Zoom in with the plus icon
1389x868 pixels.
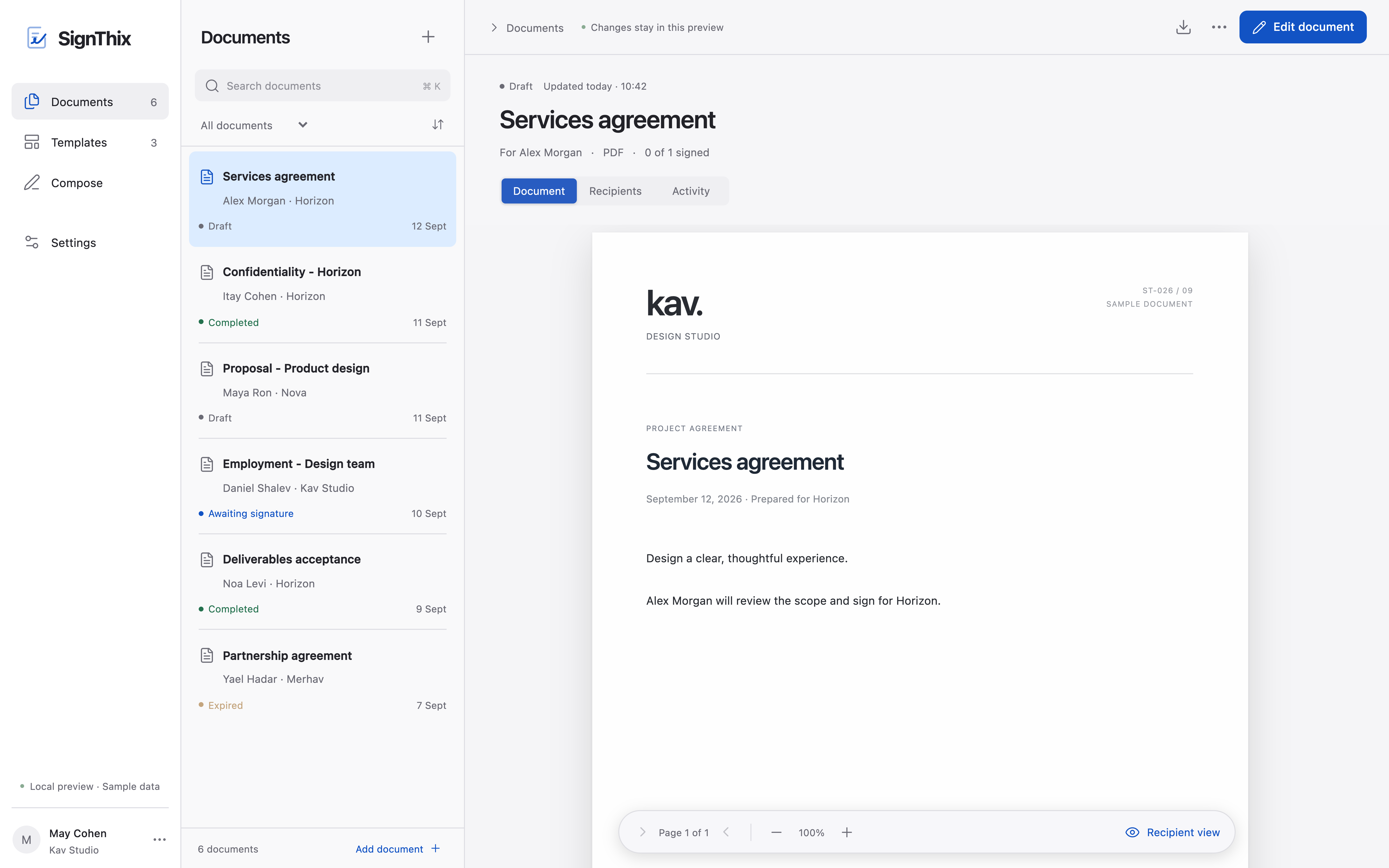[x=847, y=832]
